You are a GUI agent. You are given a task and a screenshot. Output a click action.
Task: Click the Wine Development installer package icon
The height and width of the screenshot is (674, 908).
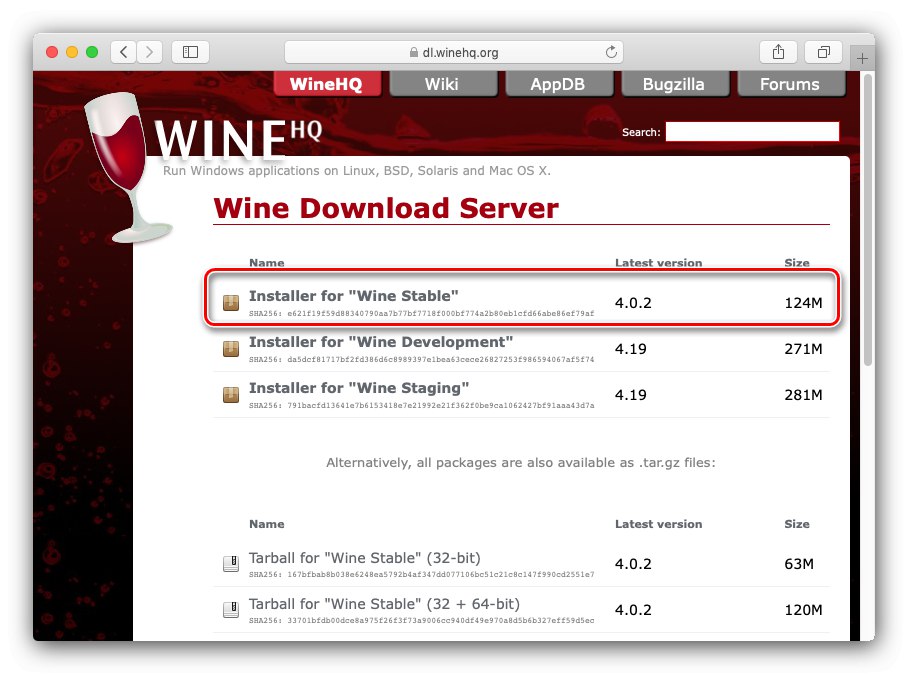click(231, 349)
